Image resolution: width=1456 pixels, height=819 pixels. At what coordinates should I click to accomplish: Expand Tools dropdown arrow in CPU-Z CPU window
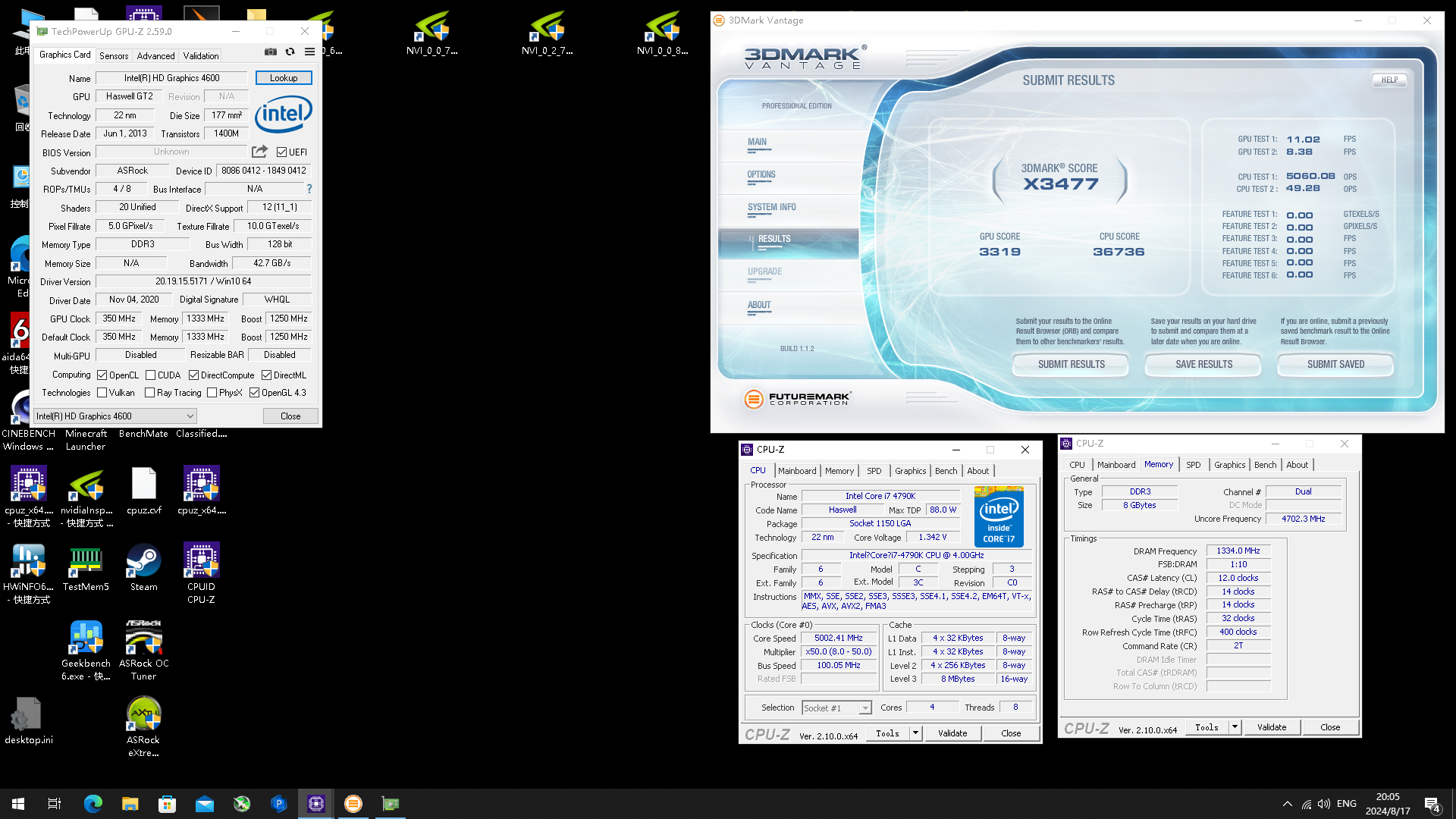click(915, 733)
